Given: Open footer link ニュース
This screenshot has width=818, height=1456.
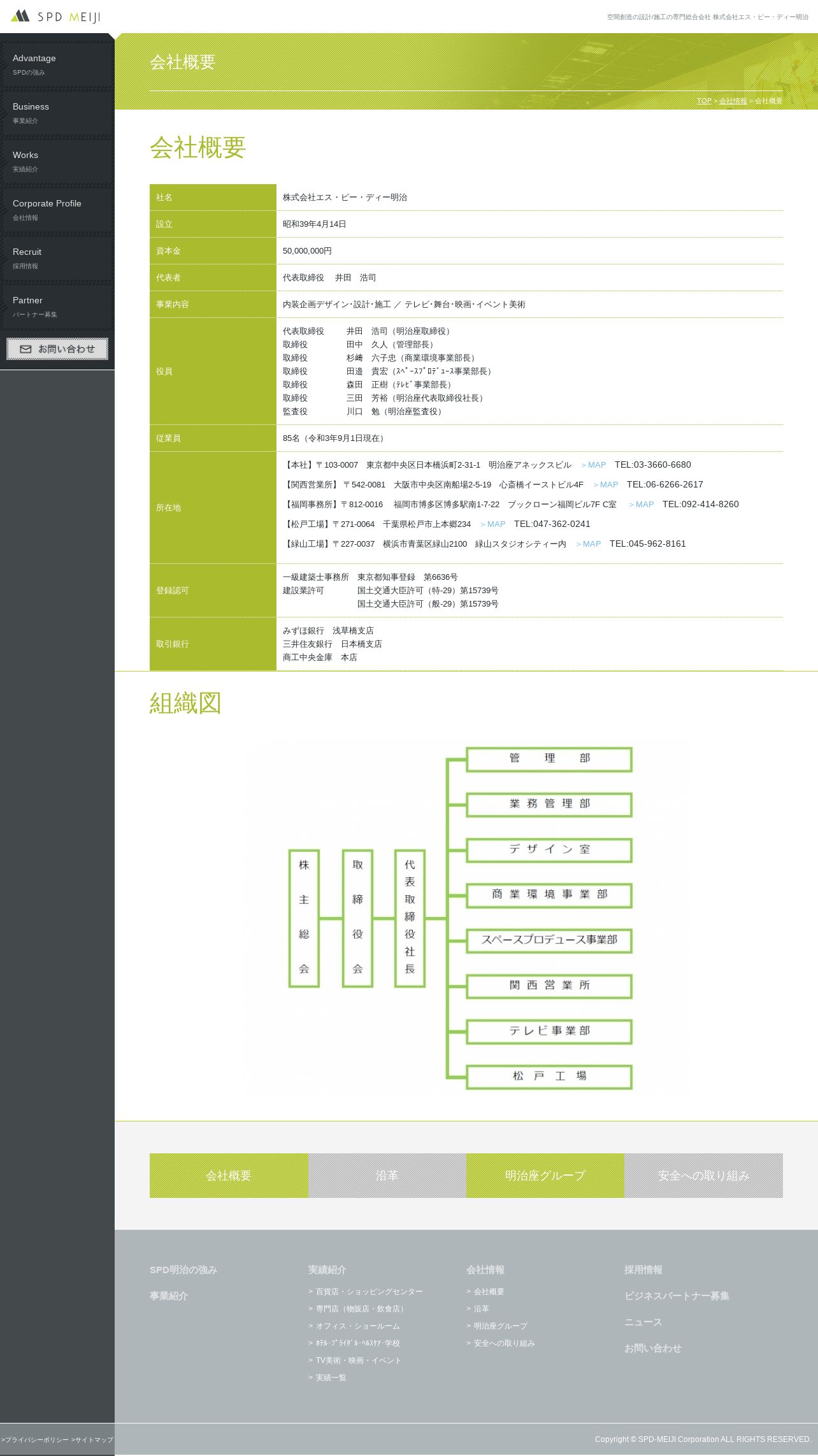Looking at the screenshot, I should [x=643, y=1322].
